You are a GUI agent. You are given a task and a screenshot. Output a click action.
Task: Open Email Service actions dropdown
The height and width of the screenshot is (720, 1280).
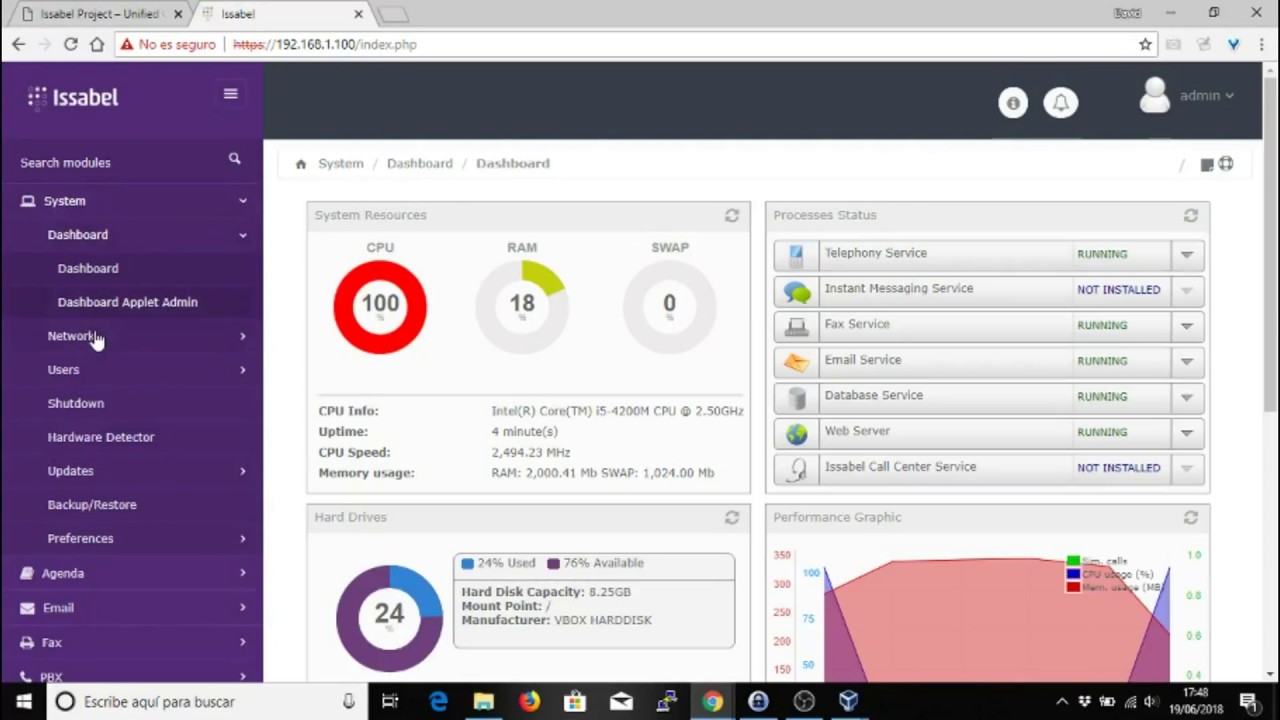(1187, 361)
